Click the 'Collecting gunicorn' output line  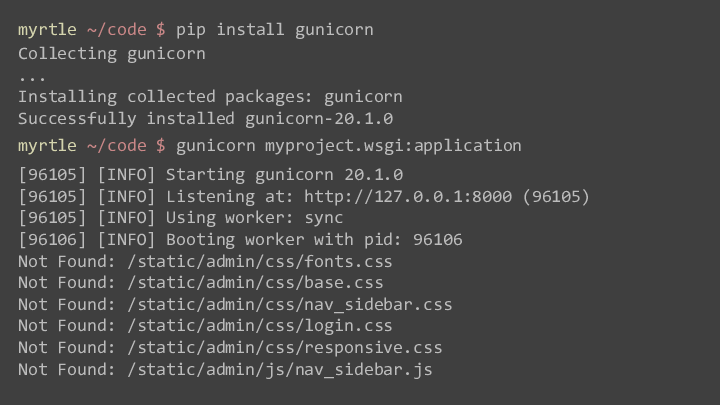coord(112,54)
